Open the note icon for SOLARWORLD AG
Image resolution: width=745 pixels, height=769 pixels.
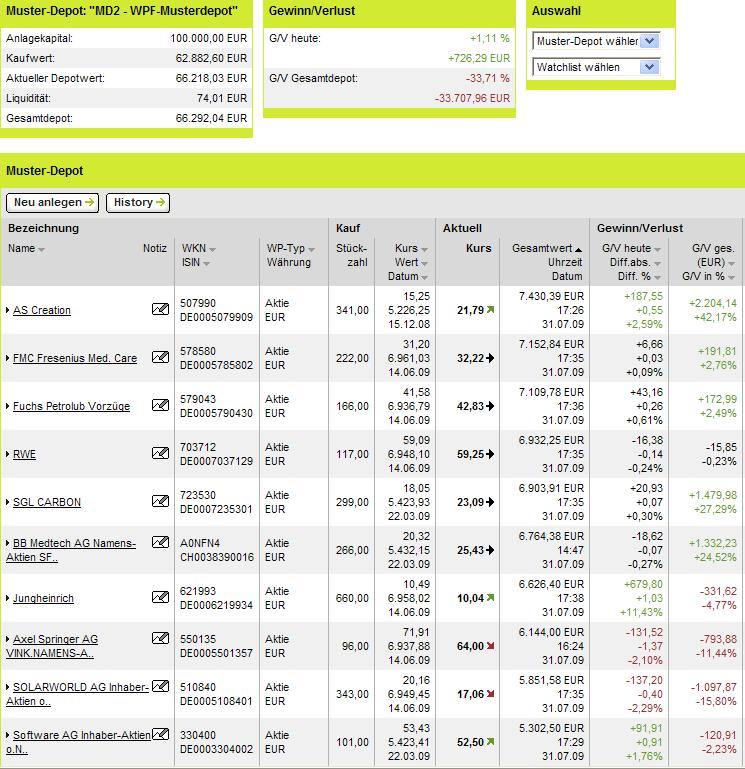(x=160, y=686)
